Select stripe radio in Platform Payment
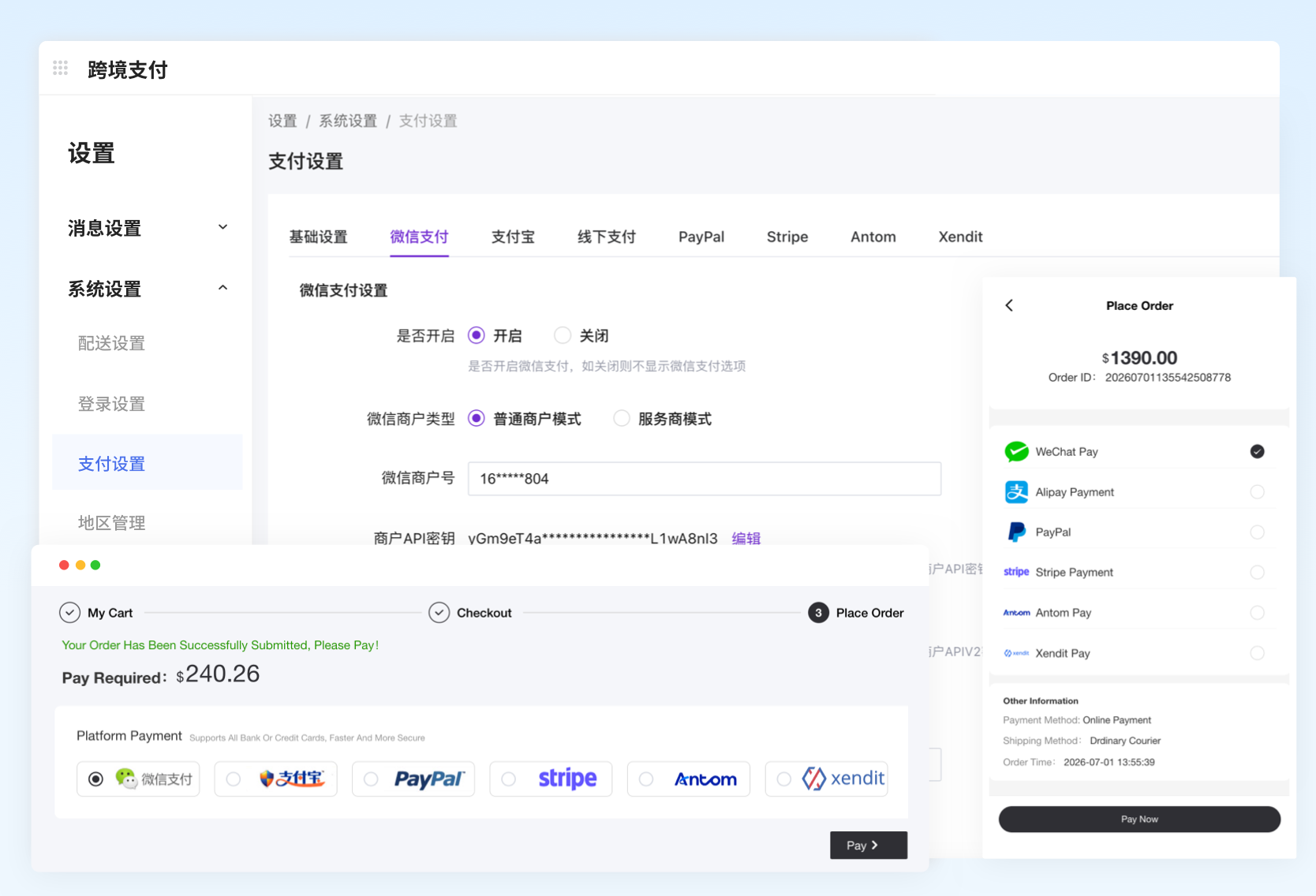The image size is (1316, 896). coord(509,779)
